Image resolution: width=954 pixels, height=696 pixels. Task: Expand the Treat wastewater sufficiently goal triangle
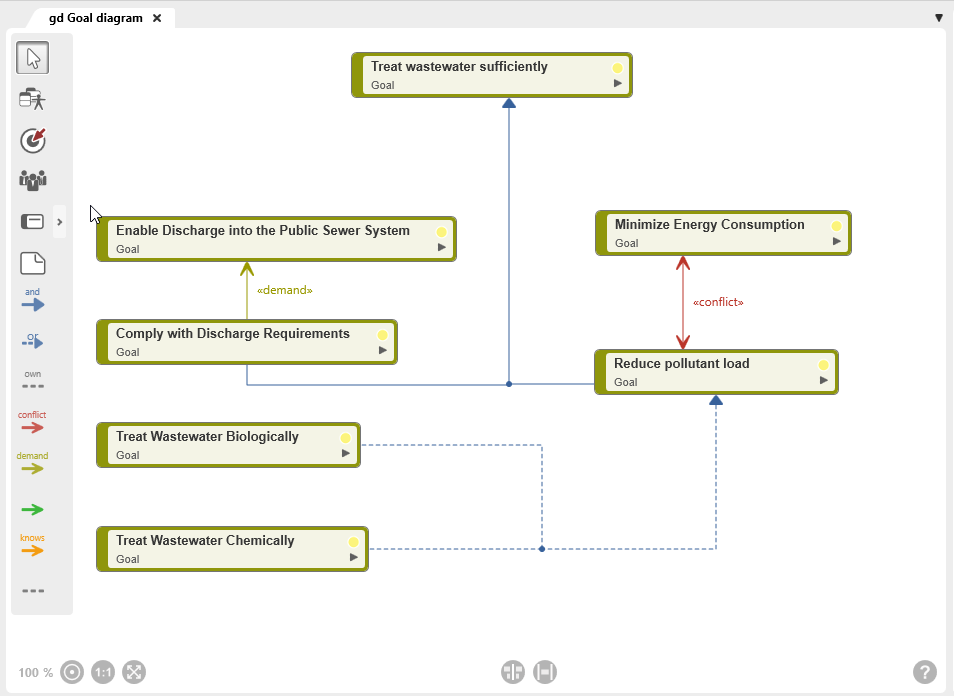pos(618,83)
